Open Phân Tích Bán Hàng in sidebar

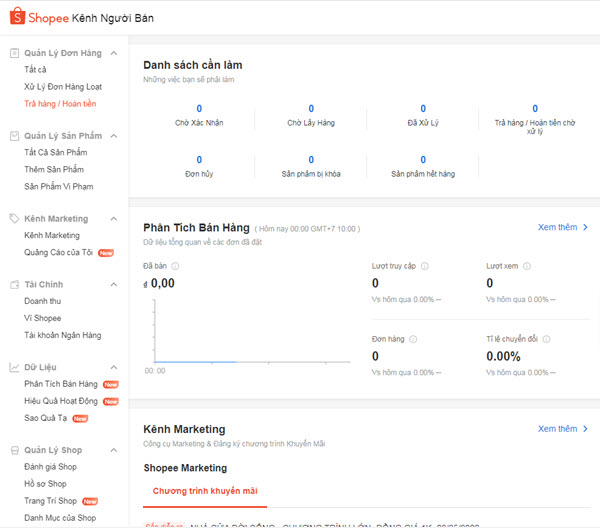[x=61, y=384]
